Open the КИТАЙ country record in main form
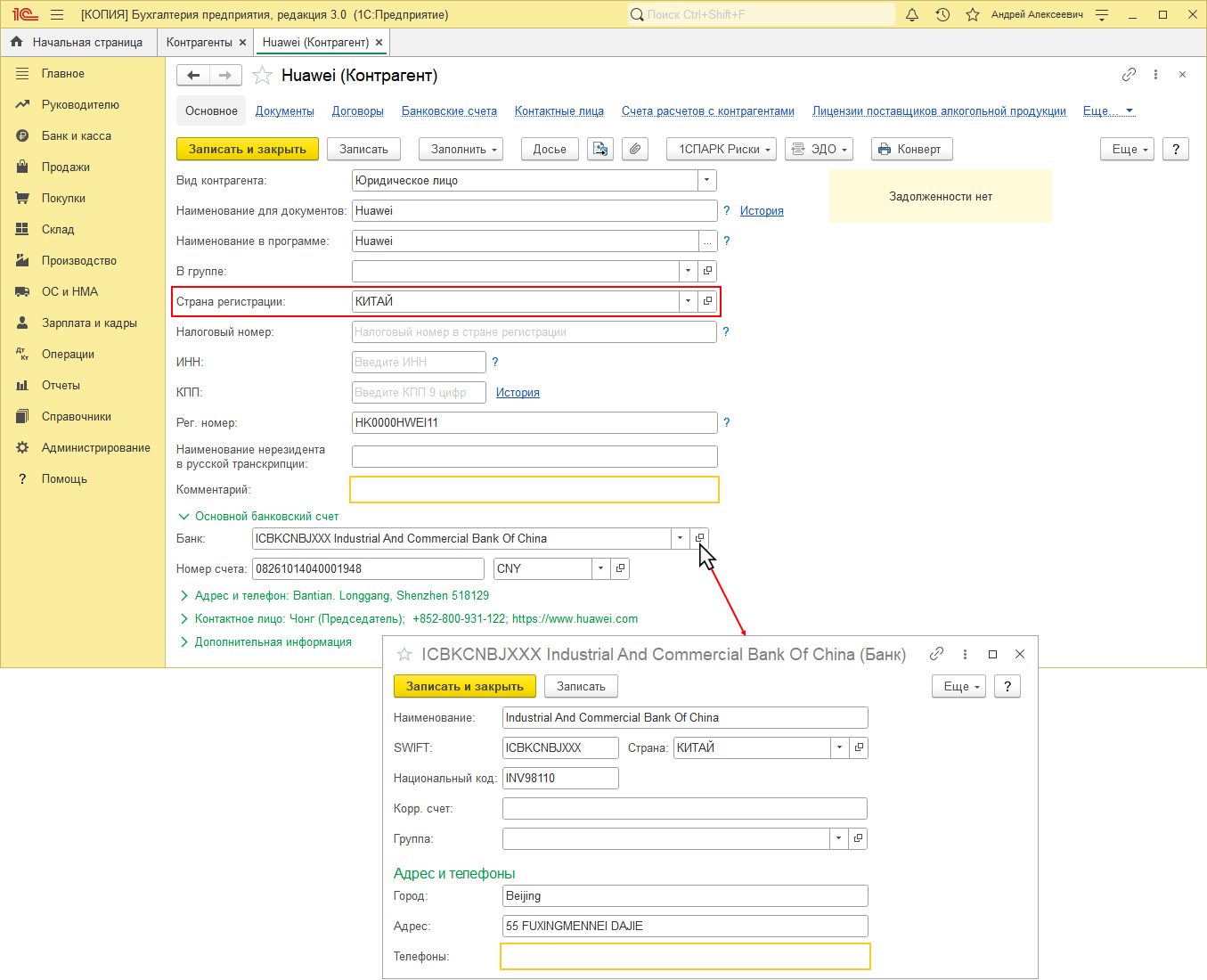This screenshot has height=980, width=1207. (707, 301)
